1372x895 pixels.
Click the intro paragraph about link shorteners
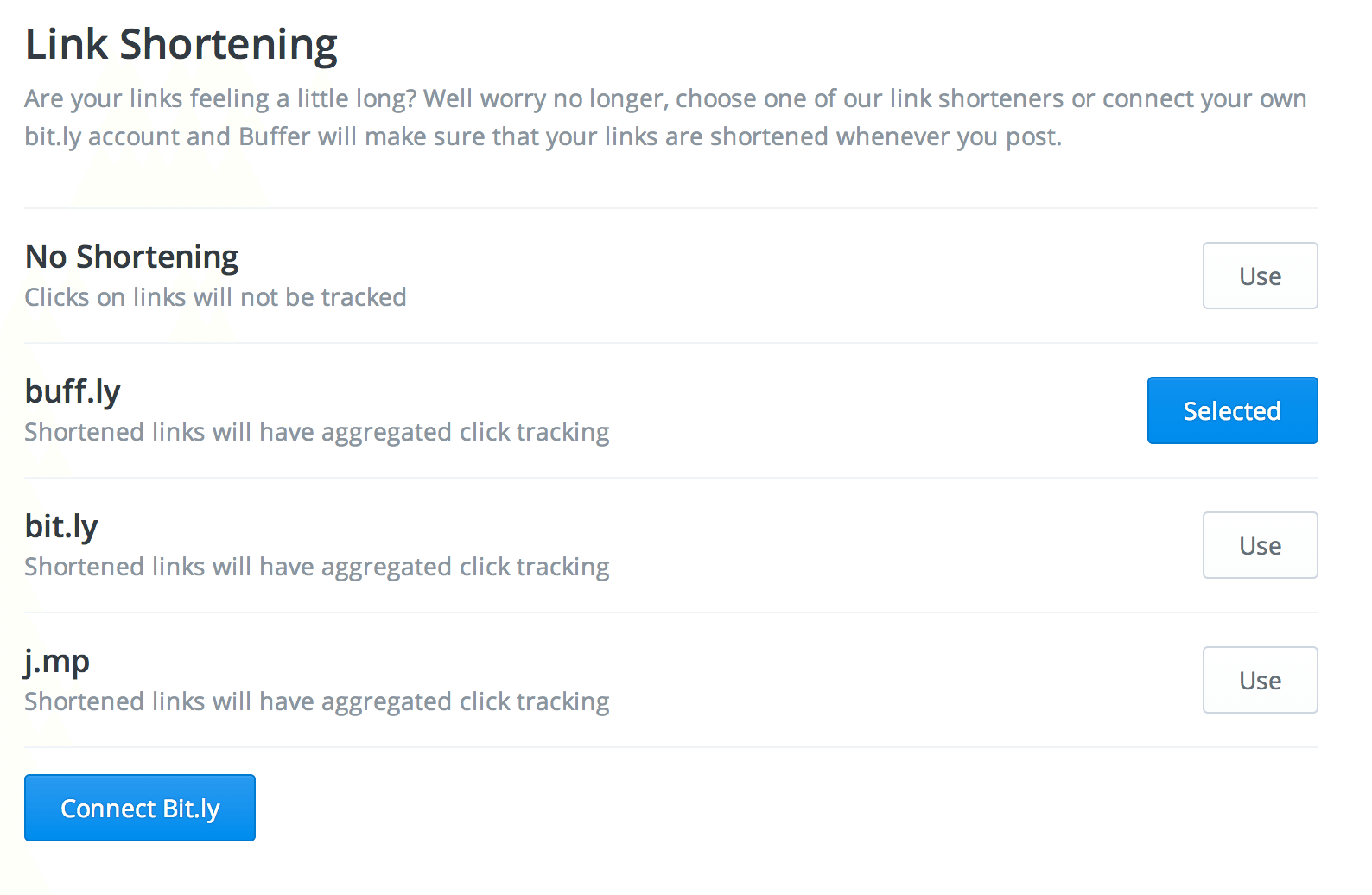[x=664, y=117]
